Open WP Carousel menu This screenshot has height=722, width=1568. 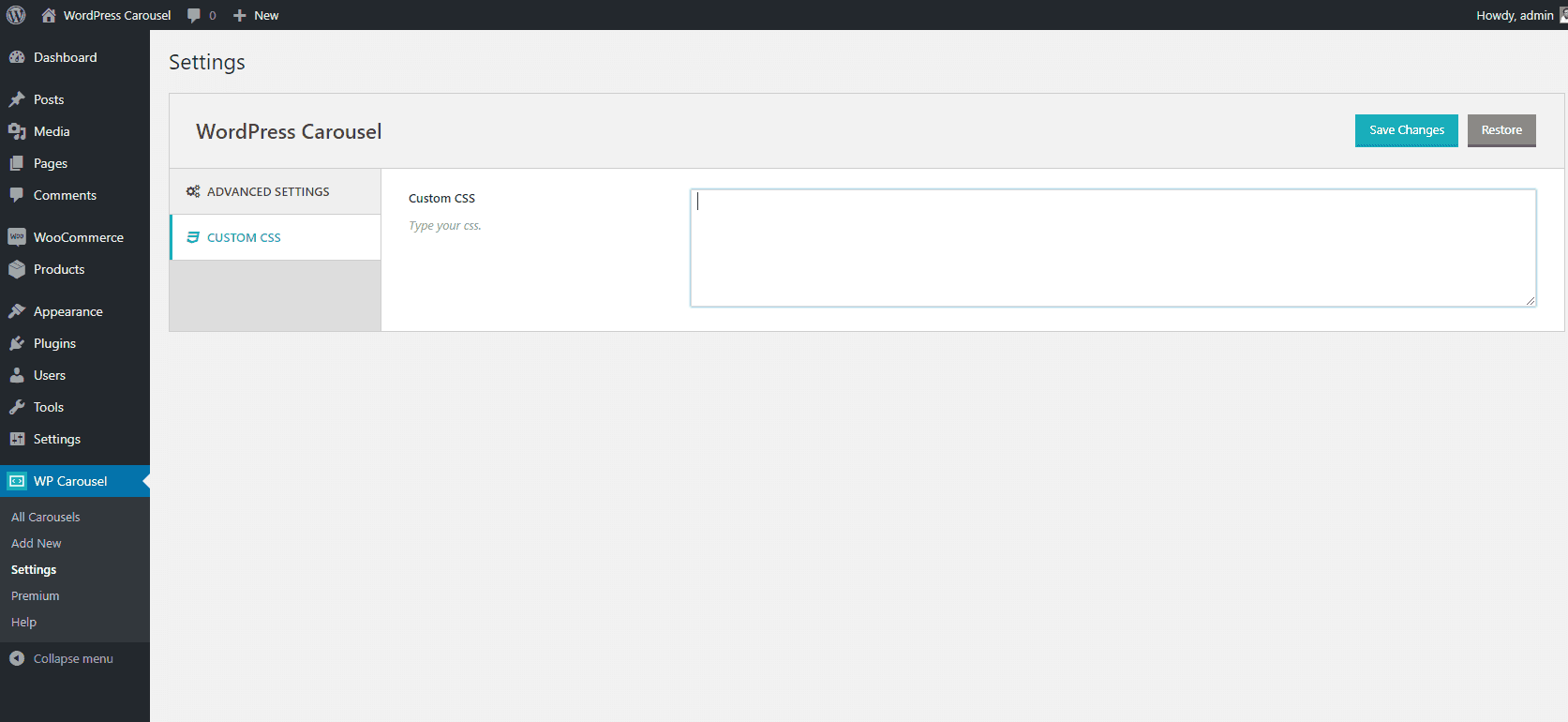[x=75, y=481]
